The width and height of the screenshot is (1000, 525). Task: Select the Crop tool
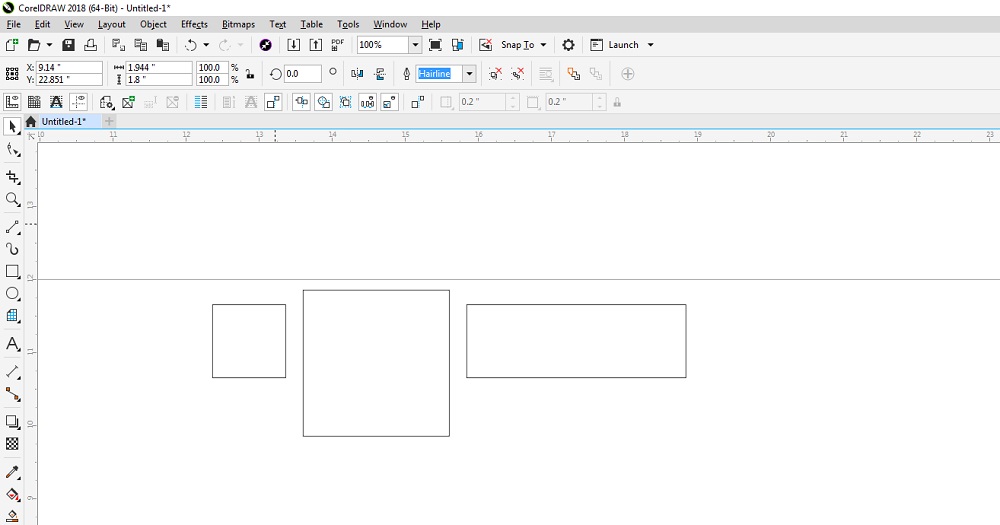[12, 177]
